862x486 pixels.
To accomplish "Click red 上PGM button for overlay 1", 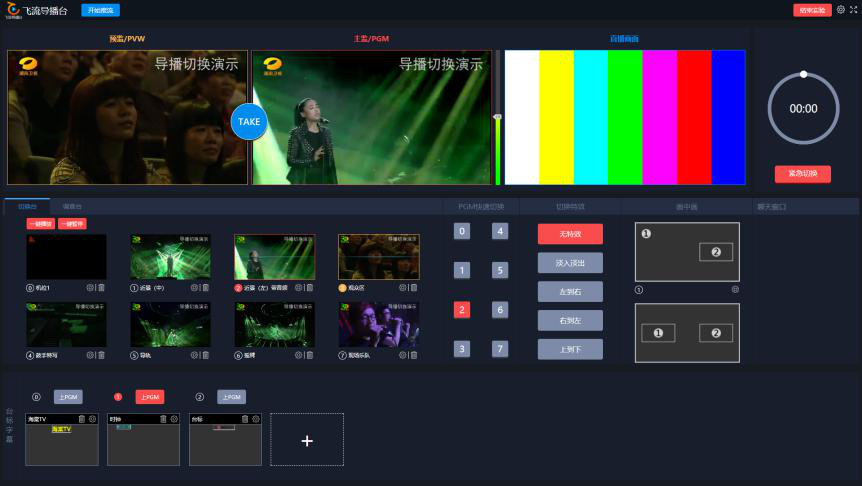I will [150, 397].
